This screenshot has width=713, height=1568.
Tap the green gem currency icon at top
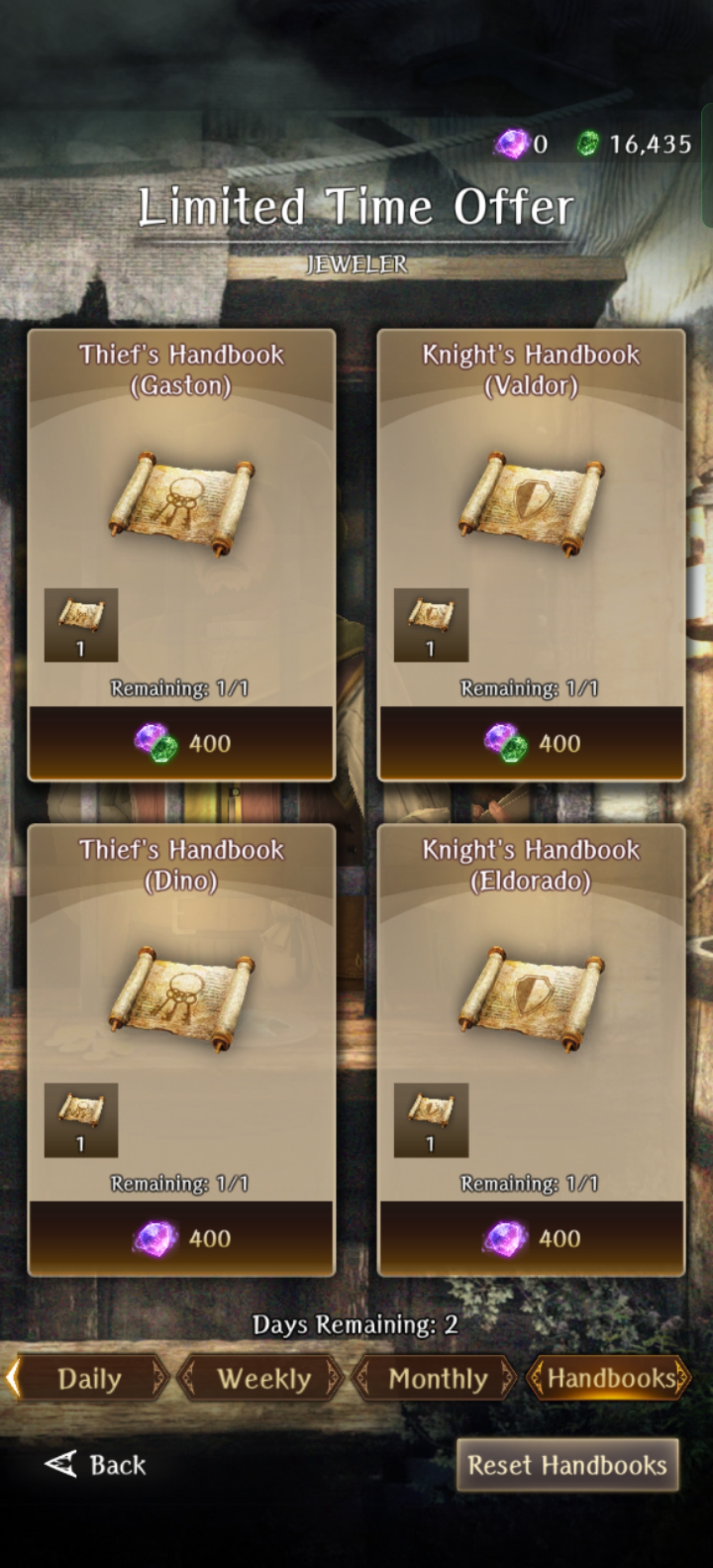click(x=588, y=144)
